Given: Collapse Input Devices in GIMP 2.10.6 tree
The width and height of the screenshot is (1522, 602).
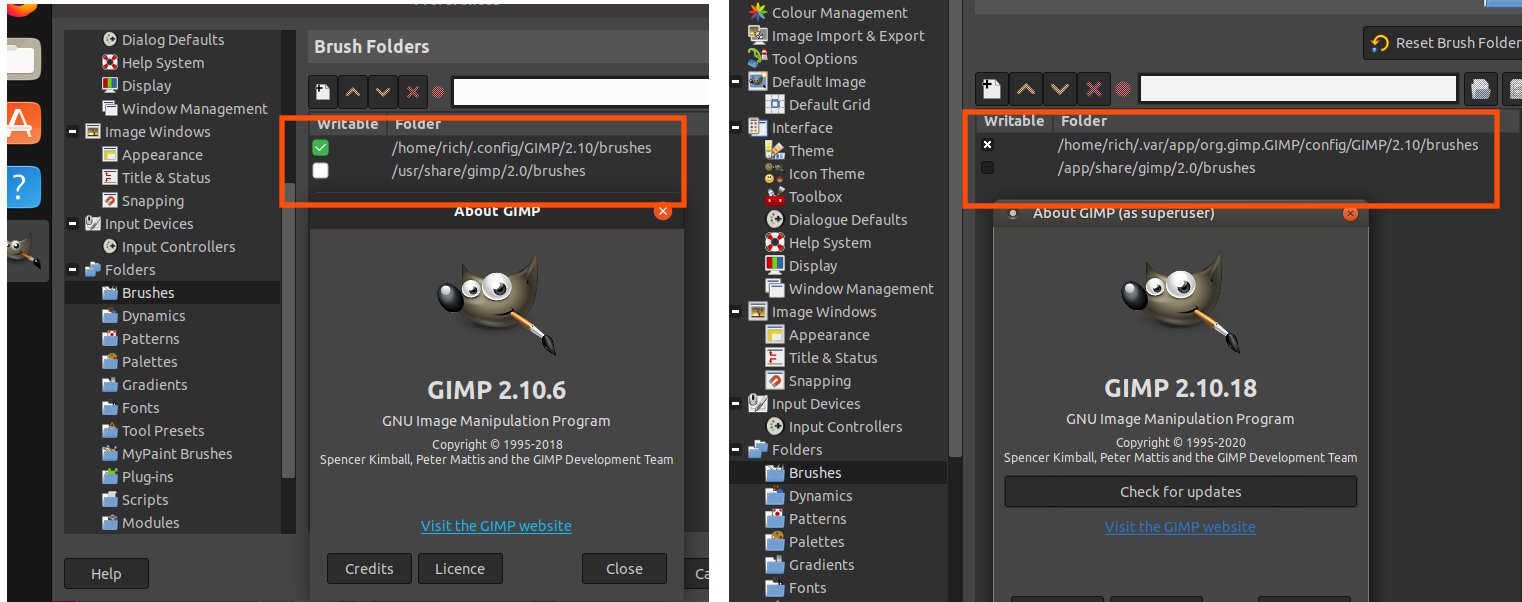Looking at the screenshot, I should [x=72, y=224].
